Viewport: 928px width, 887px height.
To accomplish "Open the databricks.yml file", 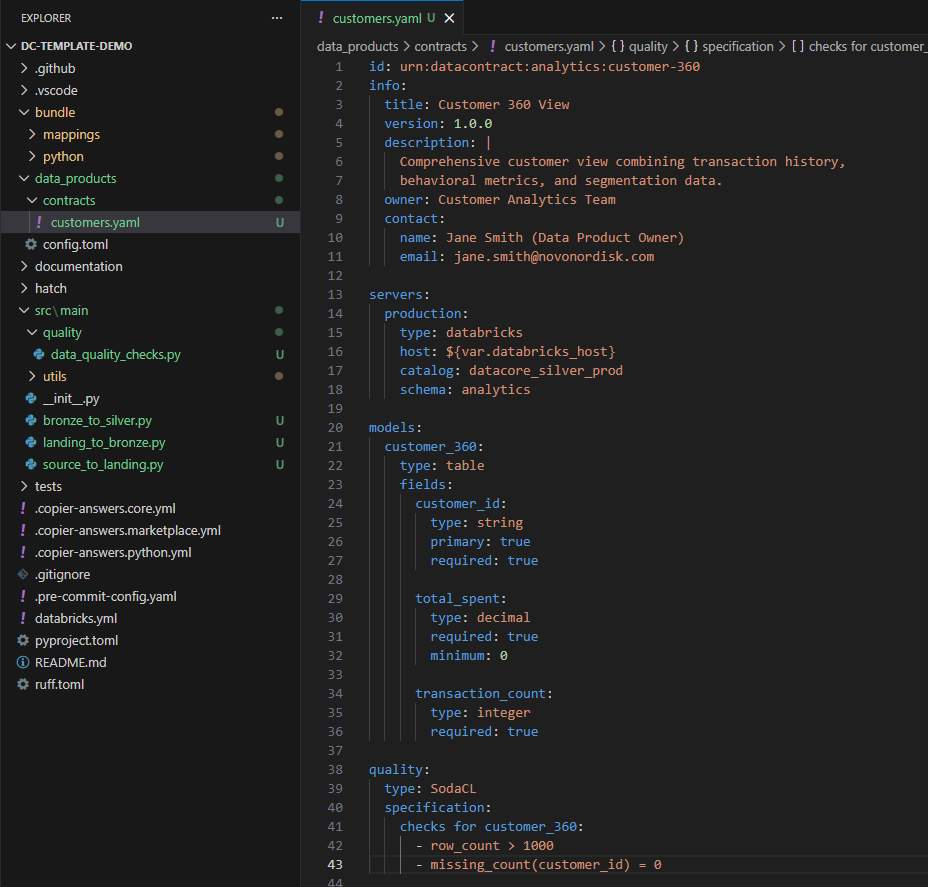I will click(x=76, y=618).
